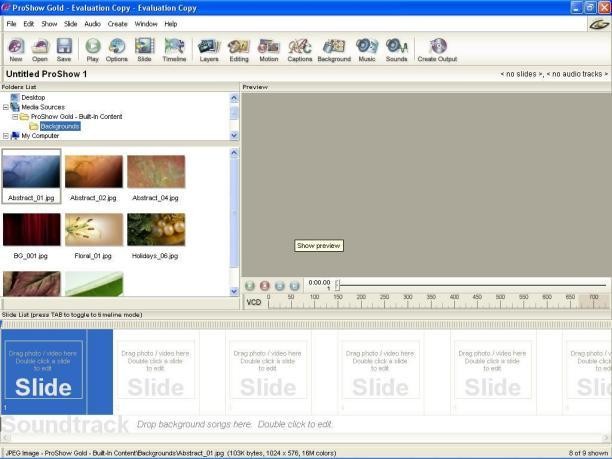Viewport: 612px width, 459px height.
Task: Click the '8 of 9 shown' status text
Action: (588, 453)
